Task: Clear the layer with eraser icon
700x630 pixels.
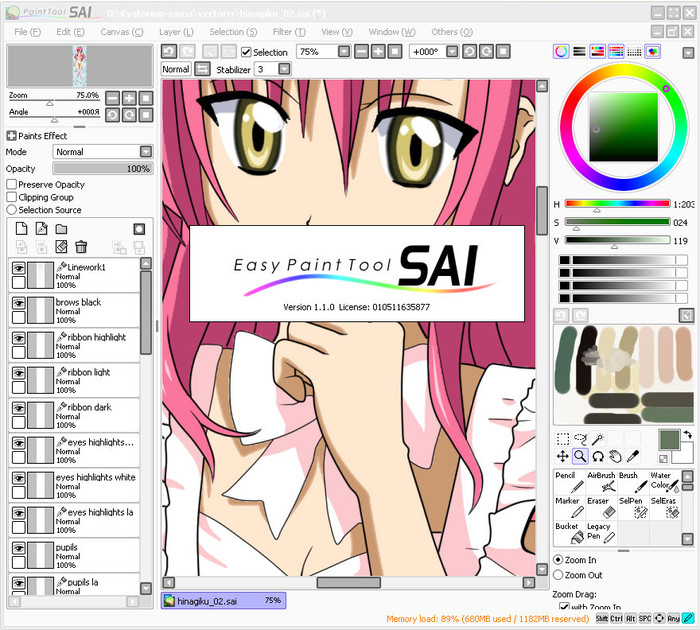Action: [61, 246]
